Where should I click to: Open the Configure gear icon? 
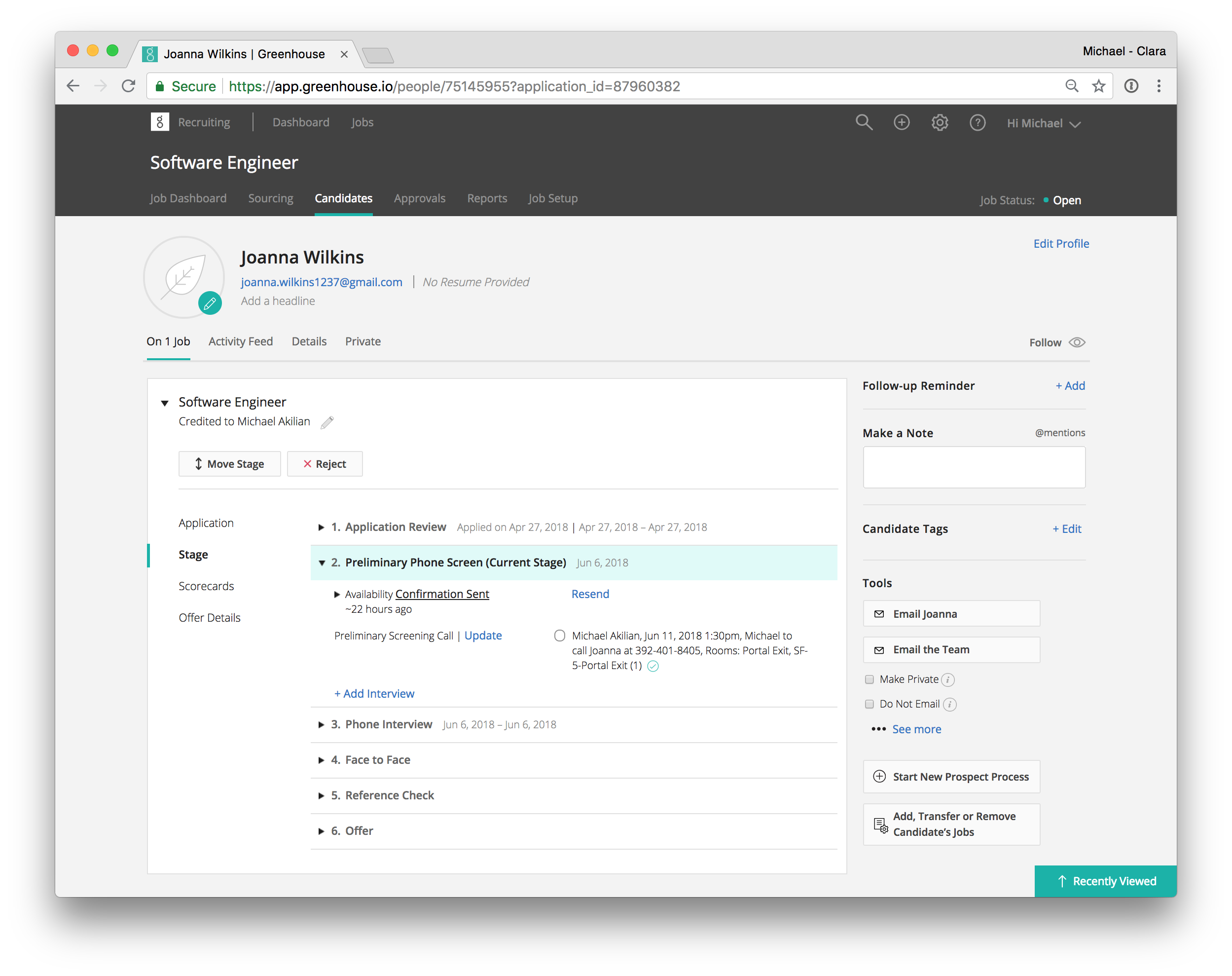click(940, 122)
